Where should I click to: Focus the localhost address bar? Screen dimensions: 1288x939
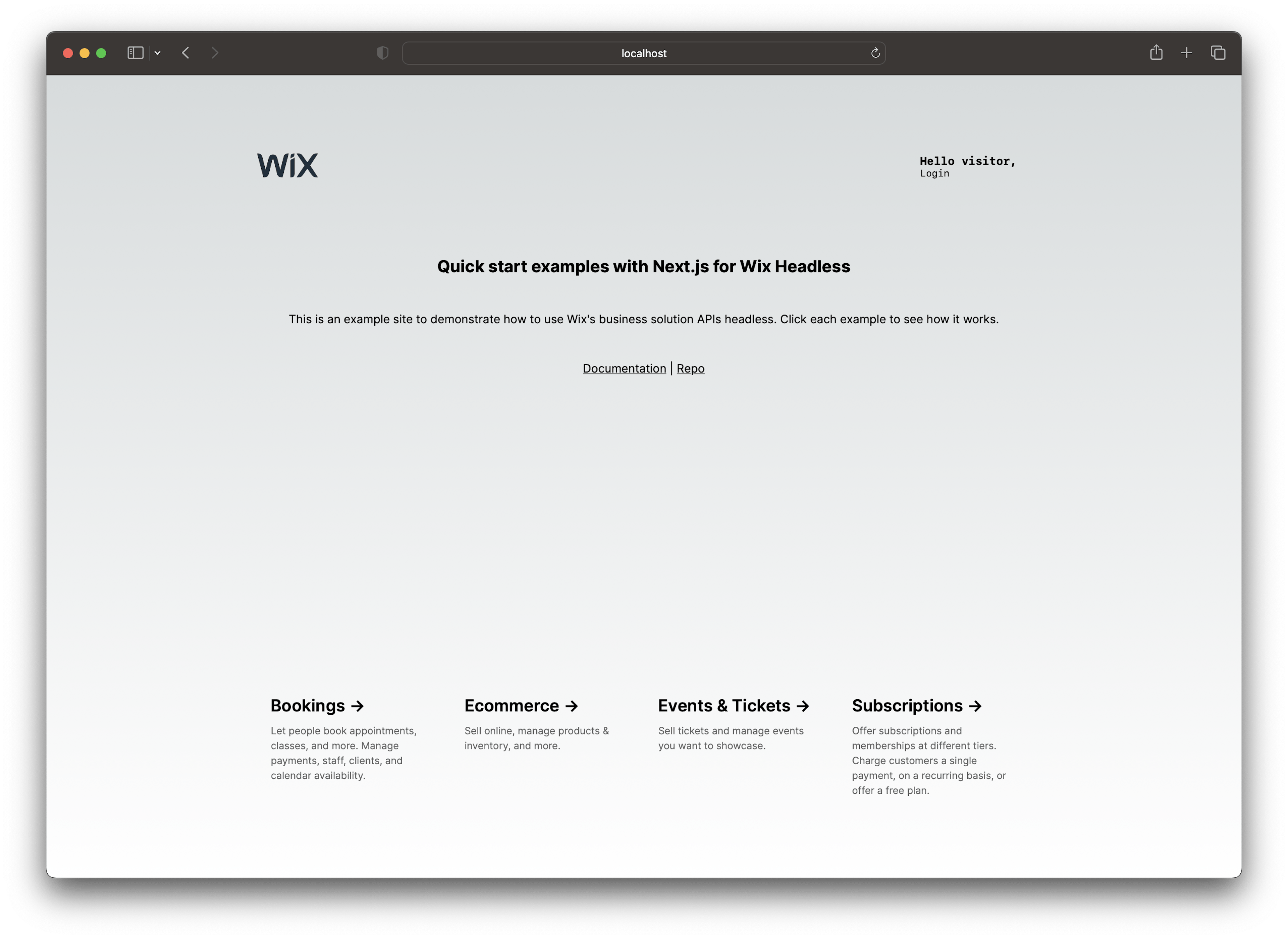[643, 53]
